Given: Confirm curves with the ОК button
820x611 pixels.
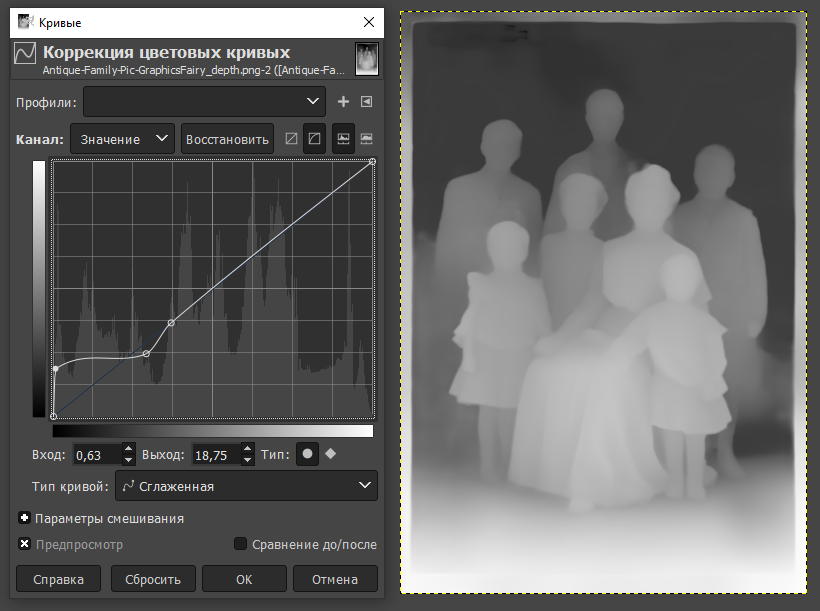Looking at the screenshot, I should click(244, 579).
